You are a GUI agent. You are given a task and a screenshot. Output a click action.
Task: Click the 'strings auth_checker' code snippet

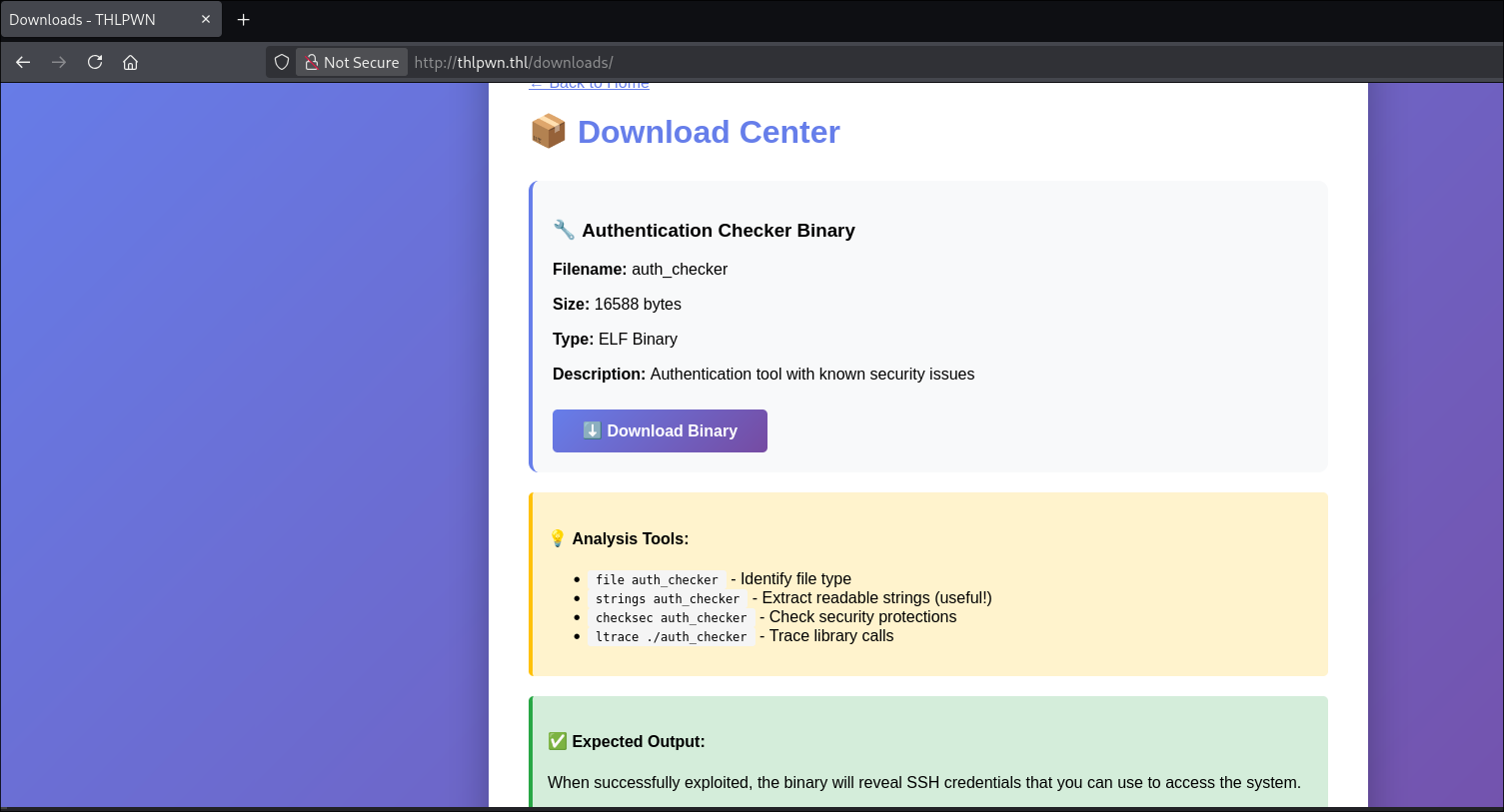pos(668,598)
